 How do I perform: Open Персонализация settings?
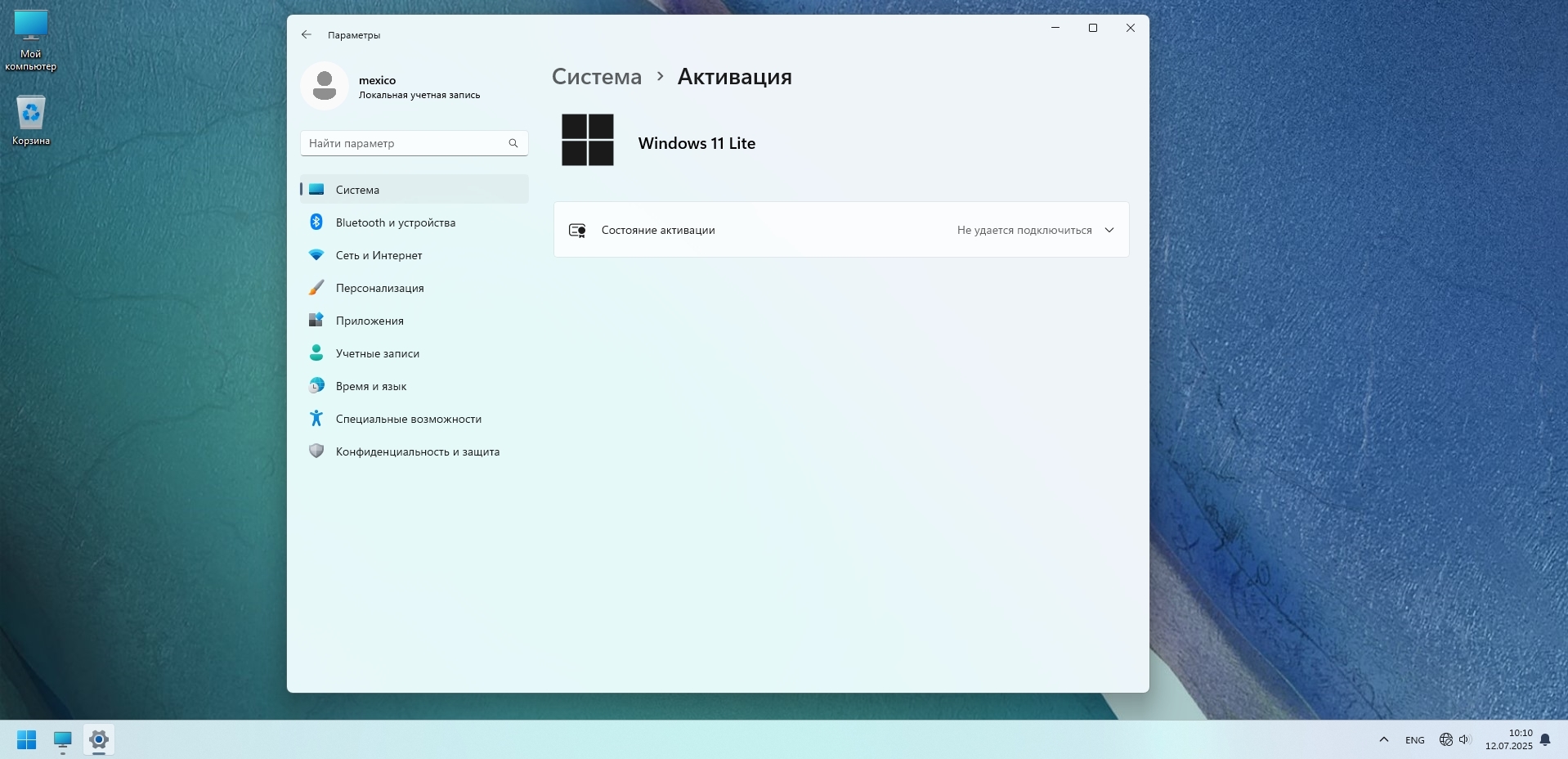coord(414,288)
